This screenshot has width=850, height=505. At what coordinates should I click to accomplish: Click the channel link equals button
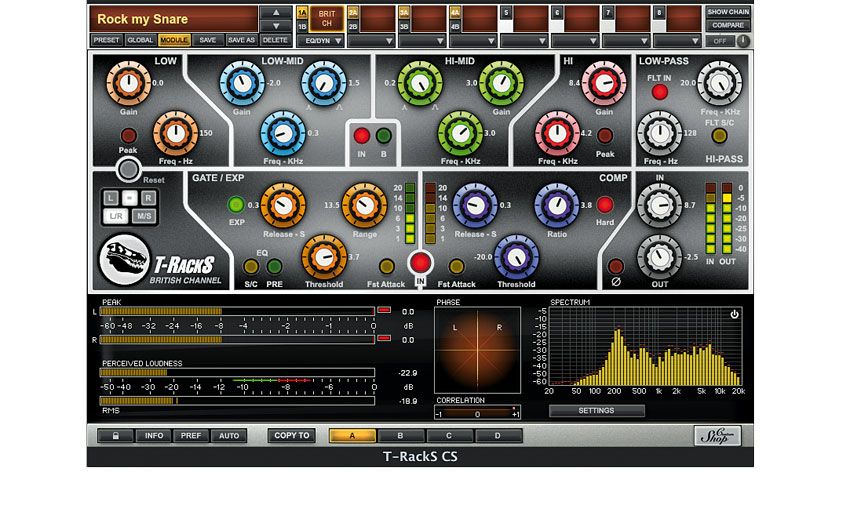[129, 198]
